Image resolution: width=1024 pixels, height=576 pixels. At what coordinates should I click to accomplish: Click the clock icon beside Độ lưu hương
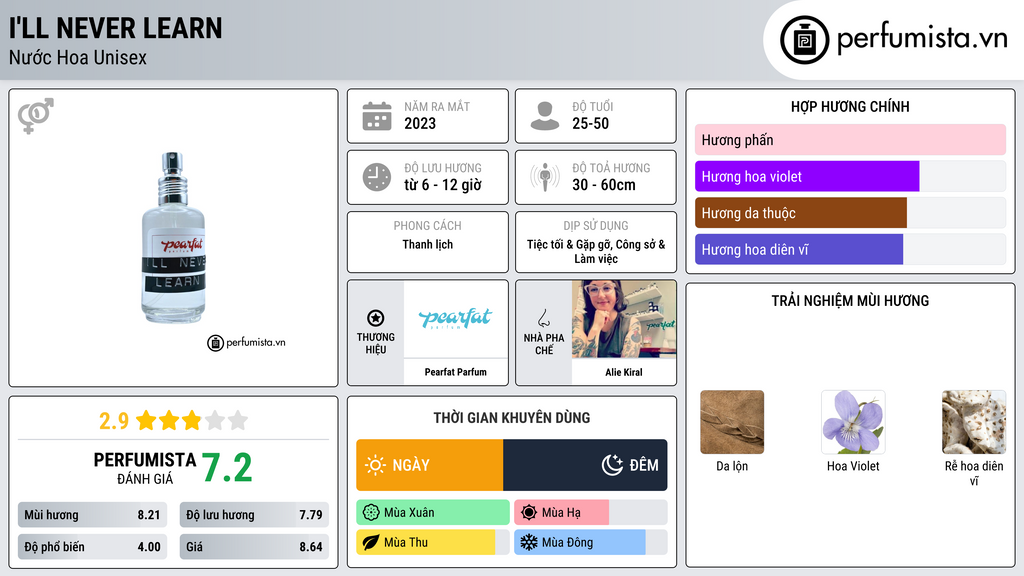coord(377,177)
